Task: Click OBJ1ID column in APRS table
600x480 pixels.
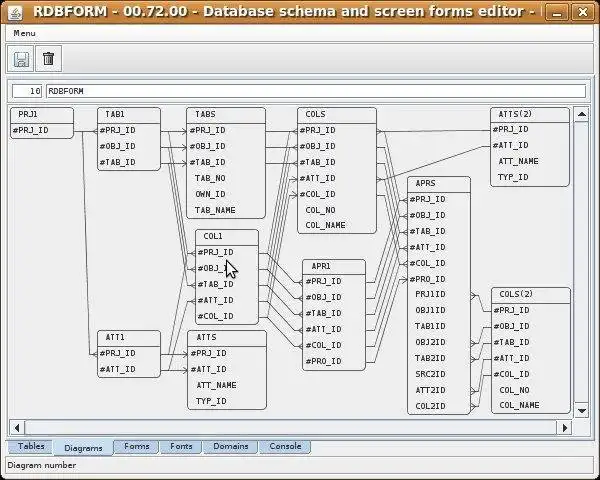Action: 430,310
